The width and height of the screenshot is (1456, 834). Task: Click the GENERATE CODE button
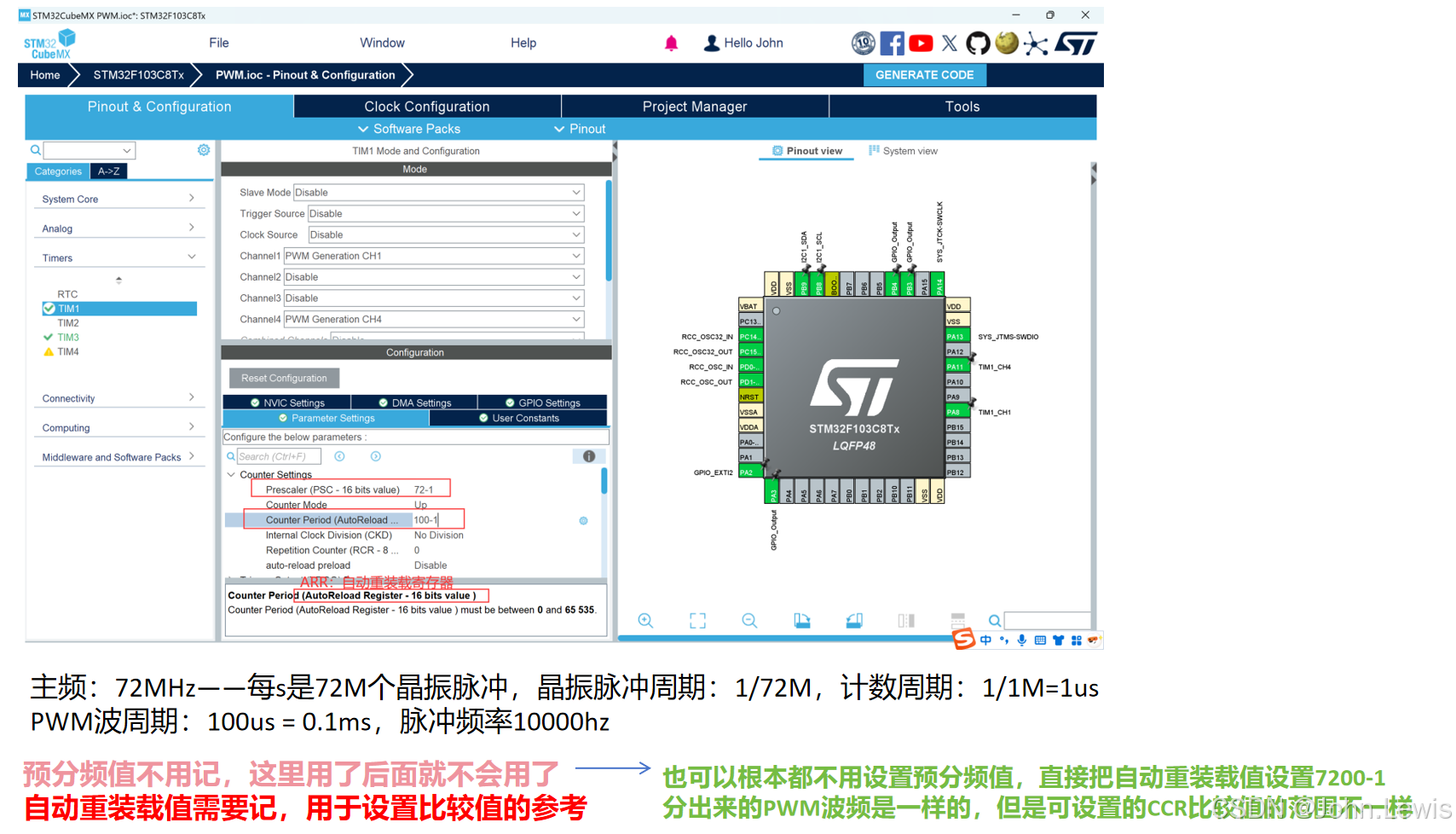[x=925, y=75]
